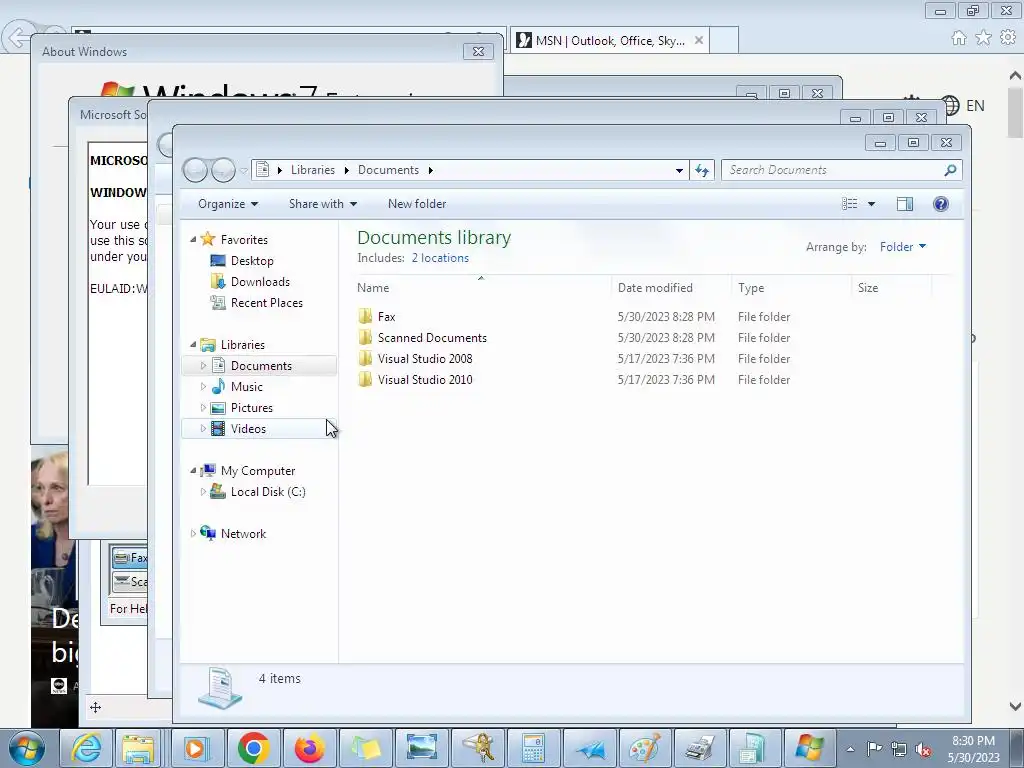This screenshot has height=768, width=1024.
Task: Click New folder button
Action: point(417,204)
